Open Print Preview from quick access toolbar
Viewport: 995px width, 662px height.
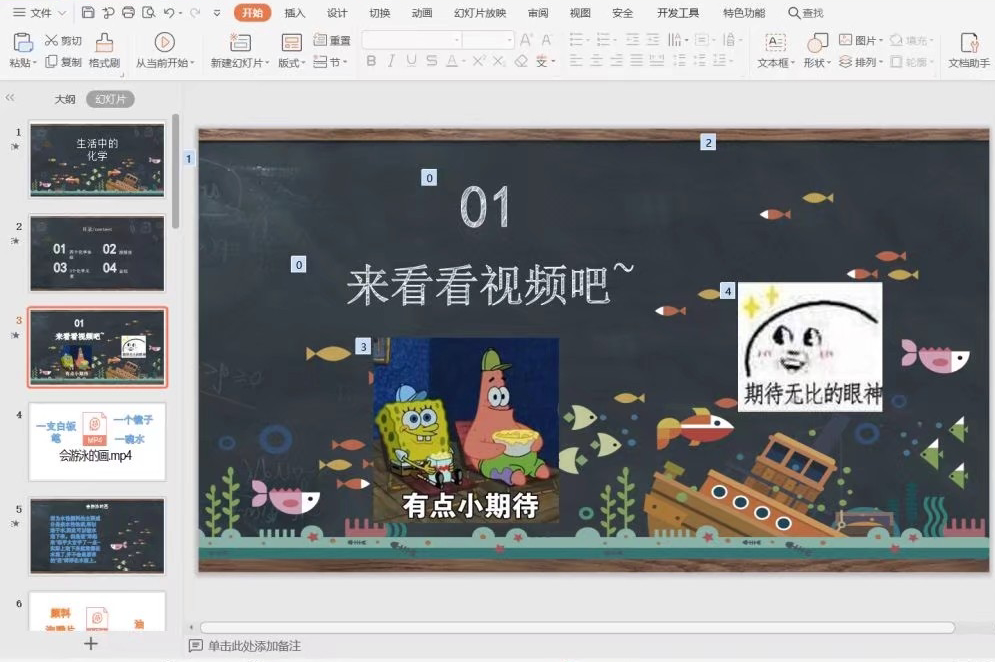coord(148,13)
